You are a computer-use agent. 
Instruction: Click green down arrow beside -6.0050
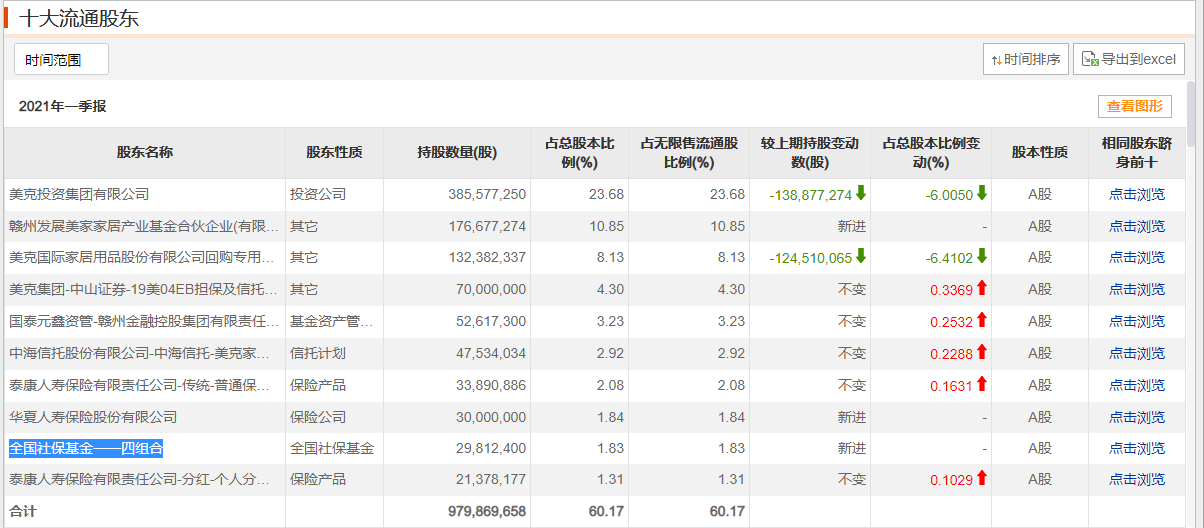pyautogui.click(x=982, y=193)
